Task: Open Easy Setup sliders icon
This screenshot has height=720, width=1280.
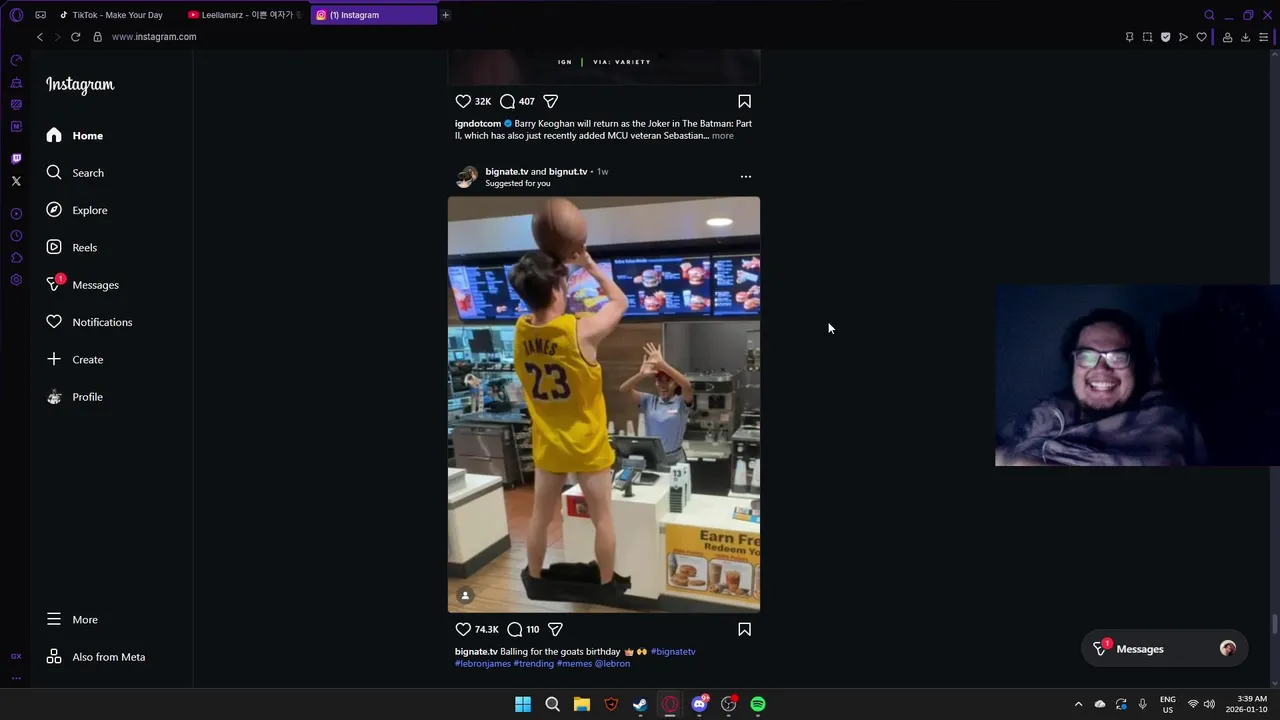Action: click(1263, 37)
